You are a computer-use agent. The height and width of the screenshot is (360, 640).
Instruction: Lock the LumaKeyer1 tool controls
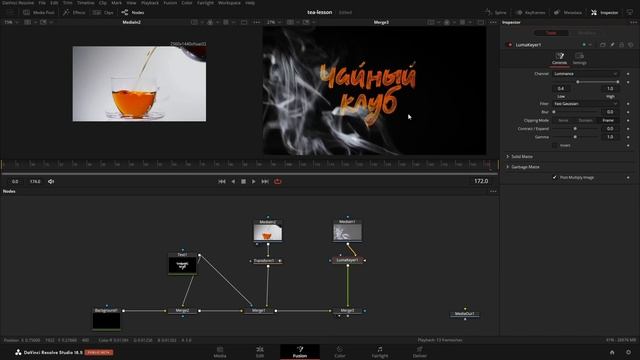point(622,45)
